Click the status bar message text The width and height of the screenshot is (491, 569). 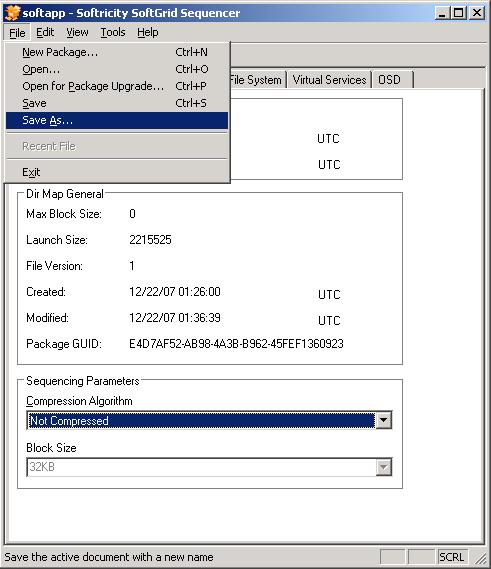point(109,557)
